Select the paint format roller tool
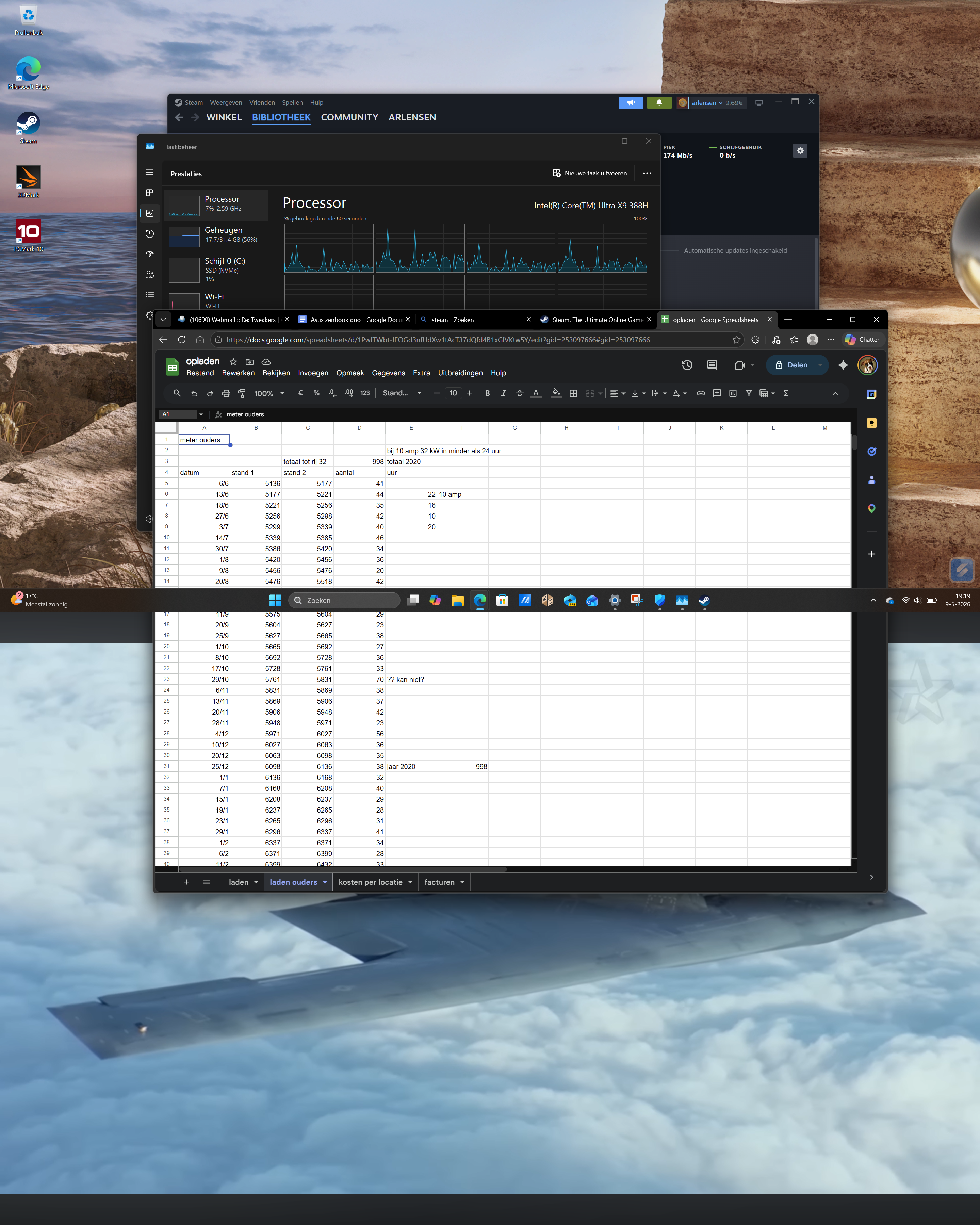This screenshot has width=980, height=1225. tap(242, 393)
